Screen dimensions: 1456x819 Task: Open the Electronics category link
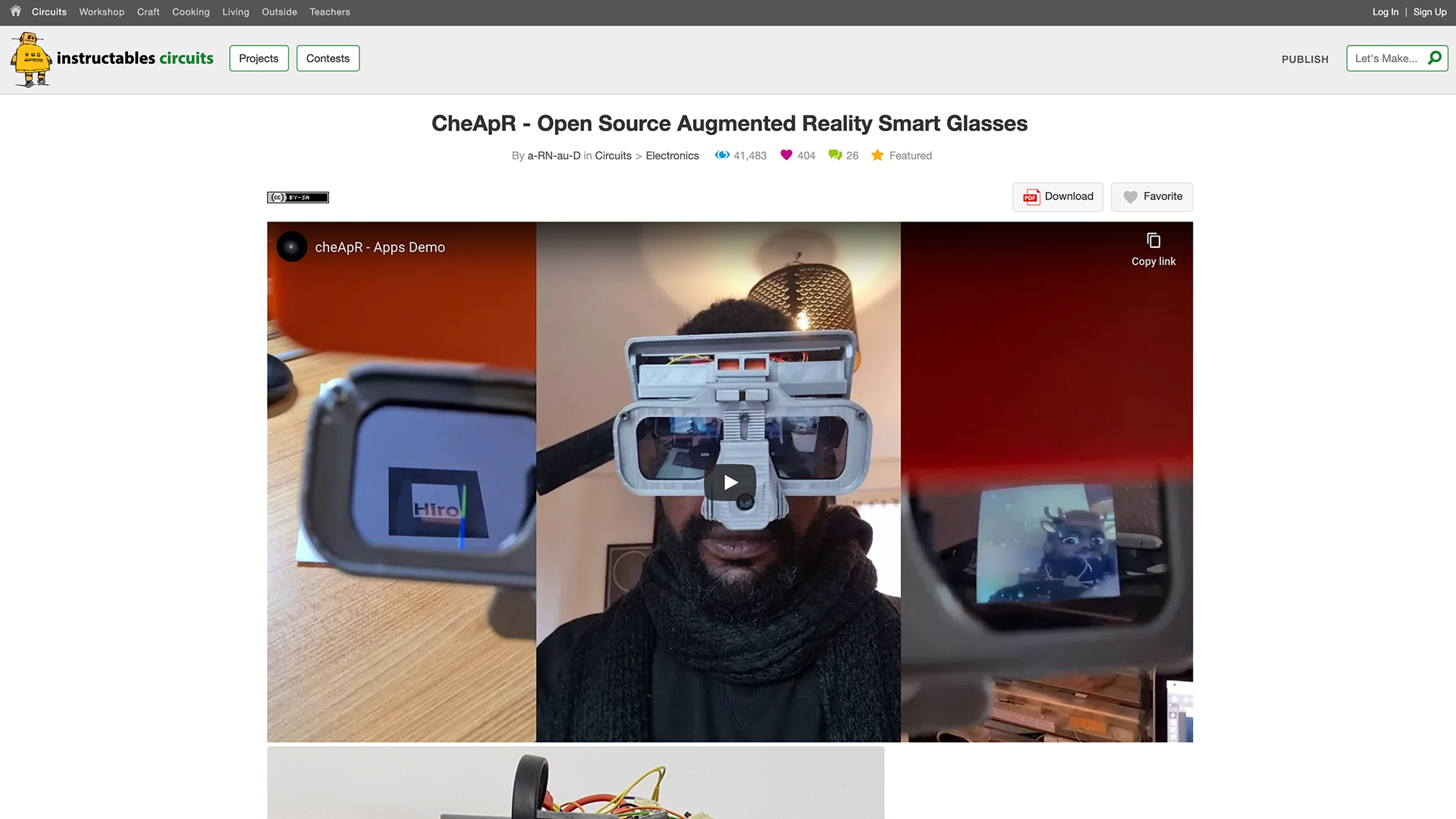(x=672, y=156)
